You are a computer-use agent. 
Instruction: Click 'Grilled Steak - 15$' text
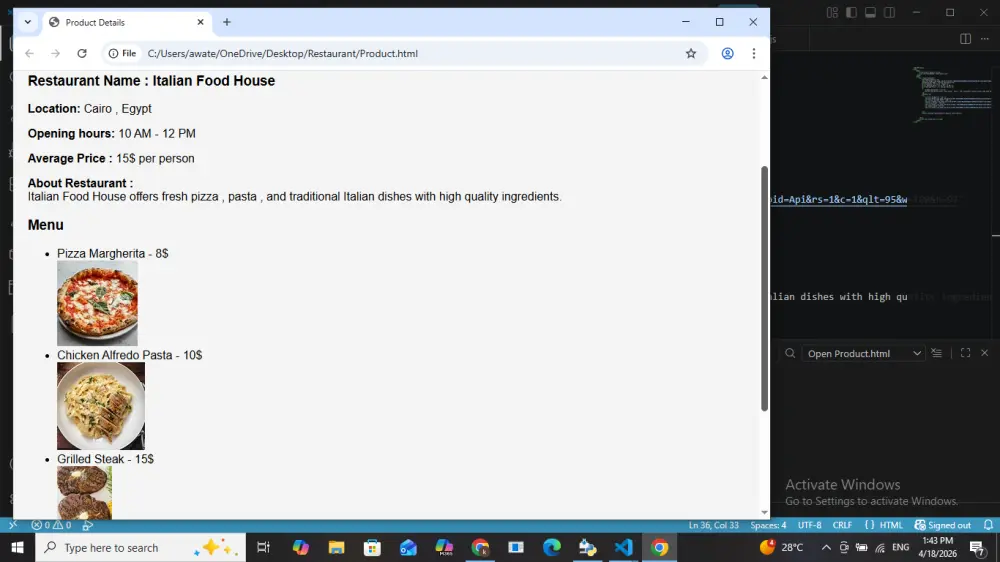coord(105,459)
